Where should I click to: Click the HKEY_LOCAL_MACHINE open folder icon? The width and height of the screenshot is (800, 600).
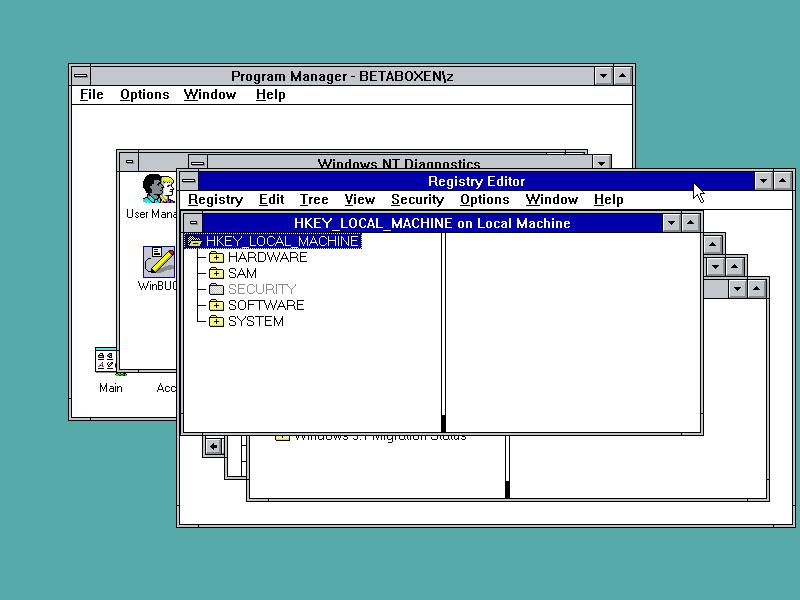(195, 241)
